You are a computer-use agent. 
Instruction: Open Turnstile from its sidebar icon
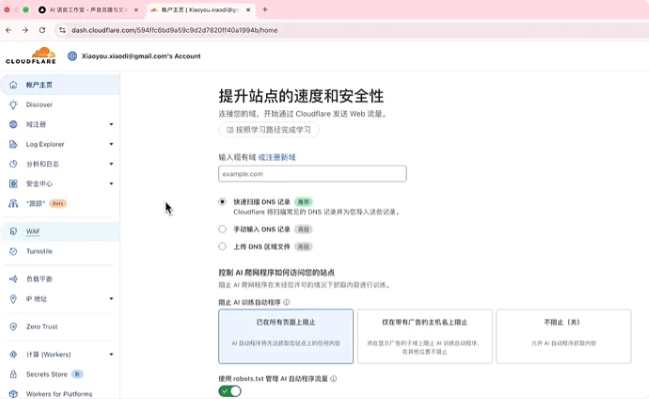13,251
